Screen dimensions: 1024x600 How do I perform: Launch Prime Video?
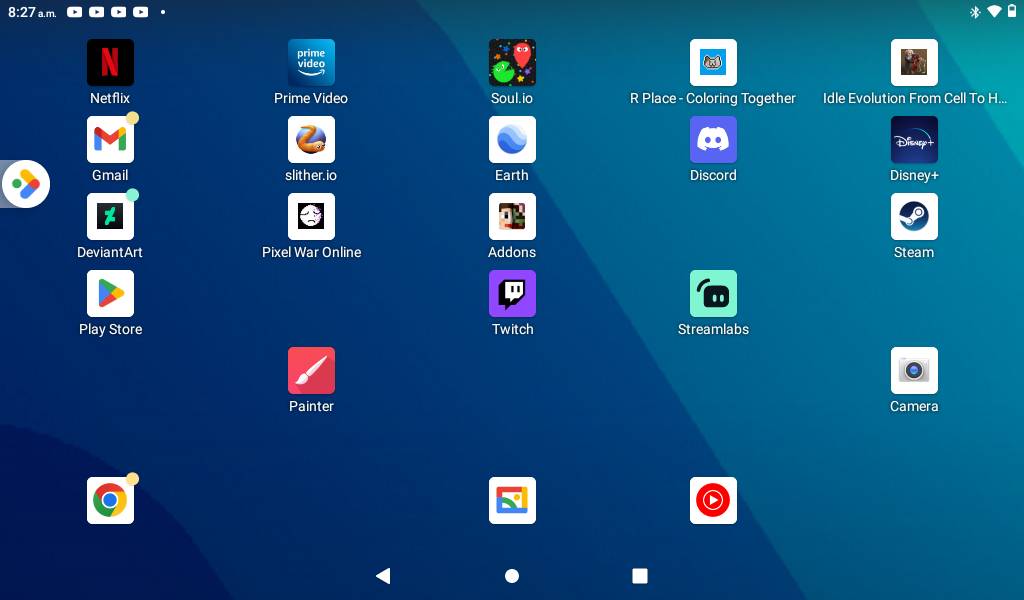[312, 63]
